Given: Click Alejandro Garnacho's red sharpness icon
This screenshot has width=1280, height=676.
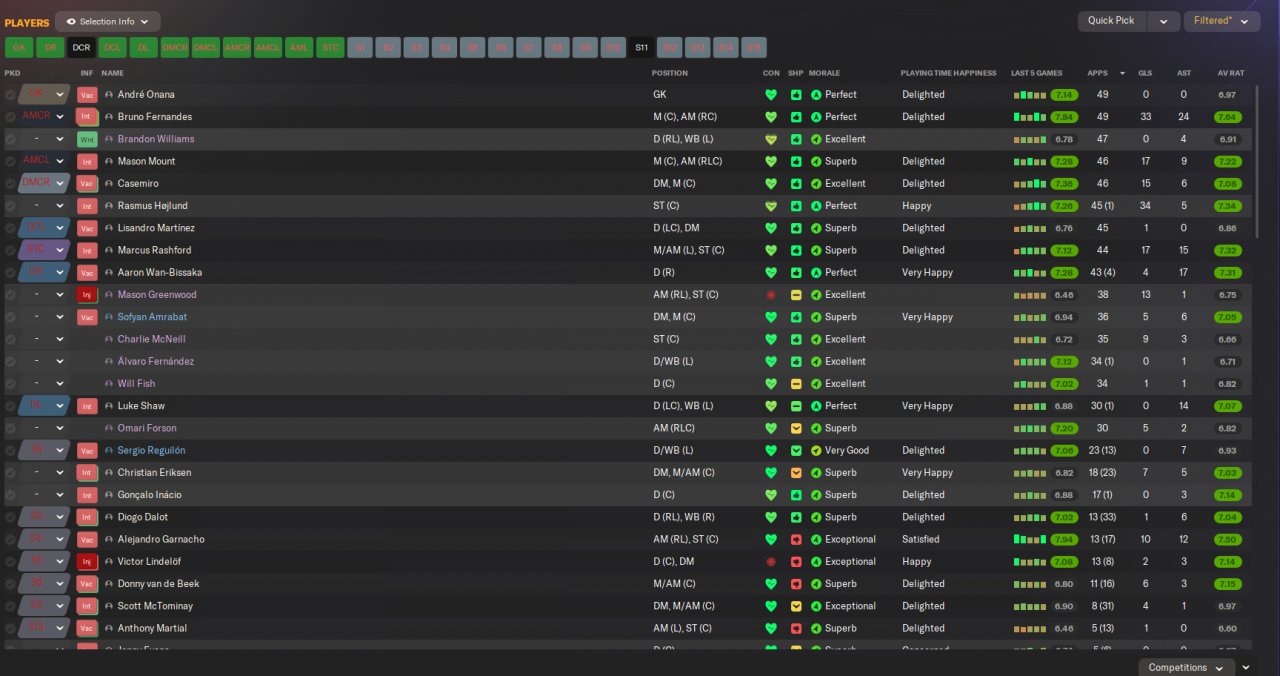Looking at the screenshot, I should coord(796,540).
